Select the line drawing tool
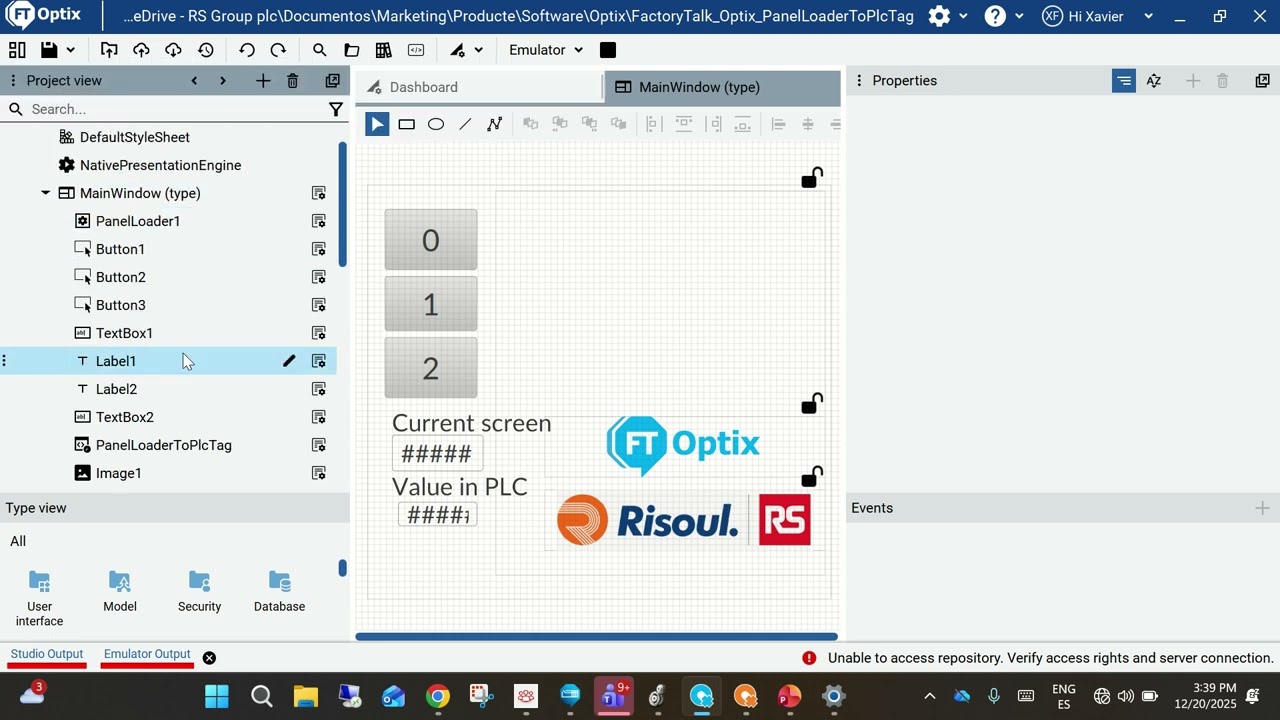The height and width of the screenshot is (720, 1280). (x=465, y=124)
